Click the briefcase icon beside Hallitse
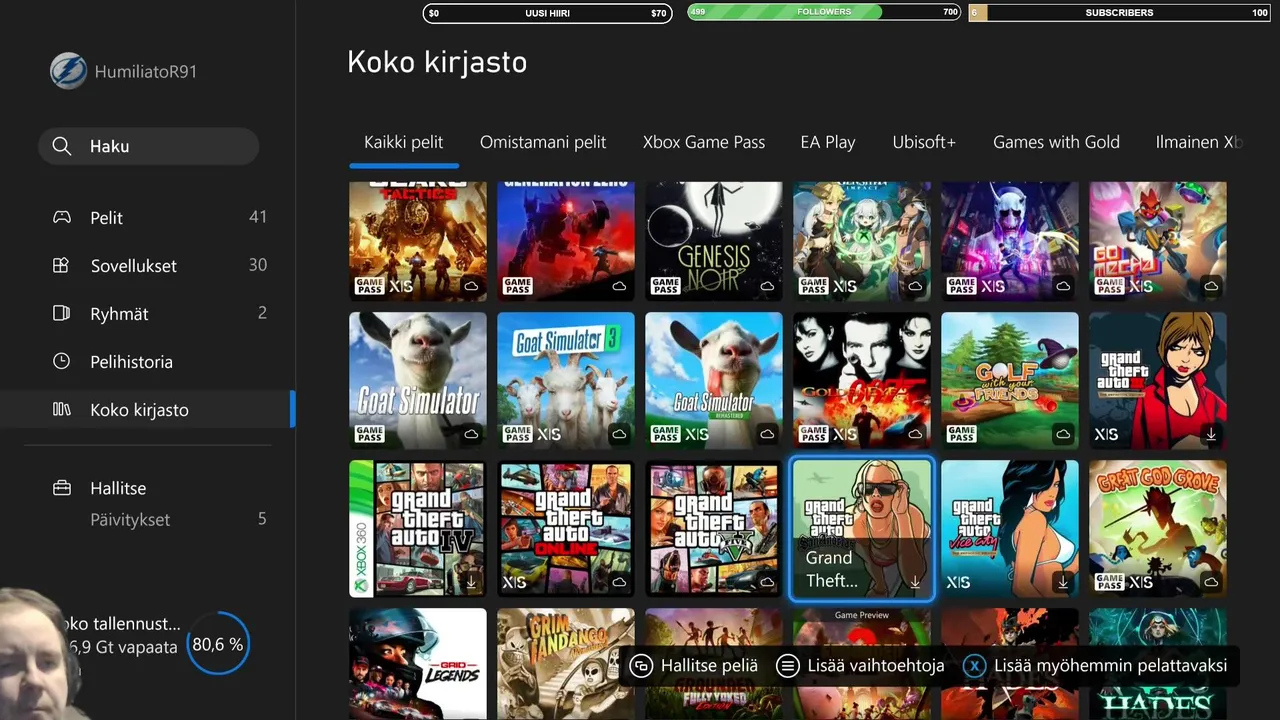This screenshot has width=1280, height=720. click(x=61, y=488)
